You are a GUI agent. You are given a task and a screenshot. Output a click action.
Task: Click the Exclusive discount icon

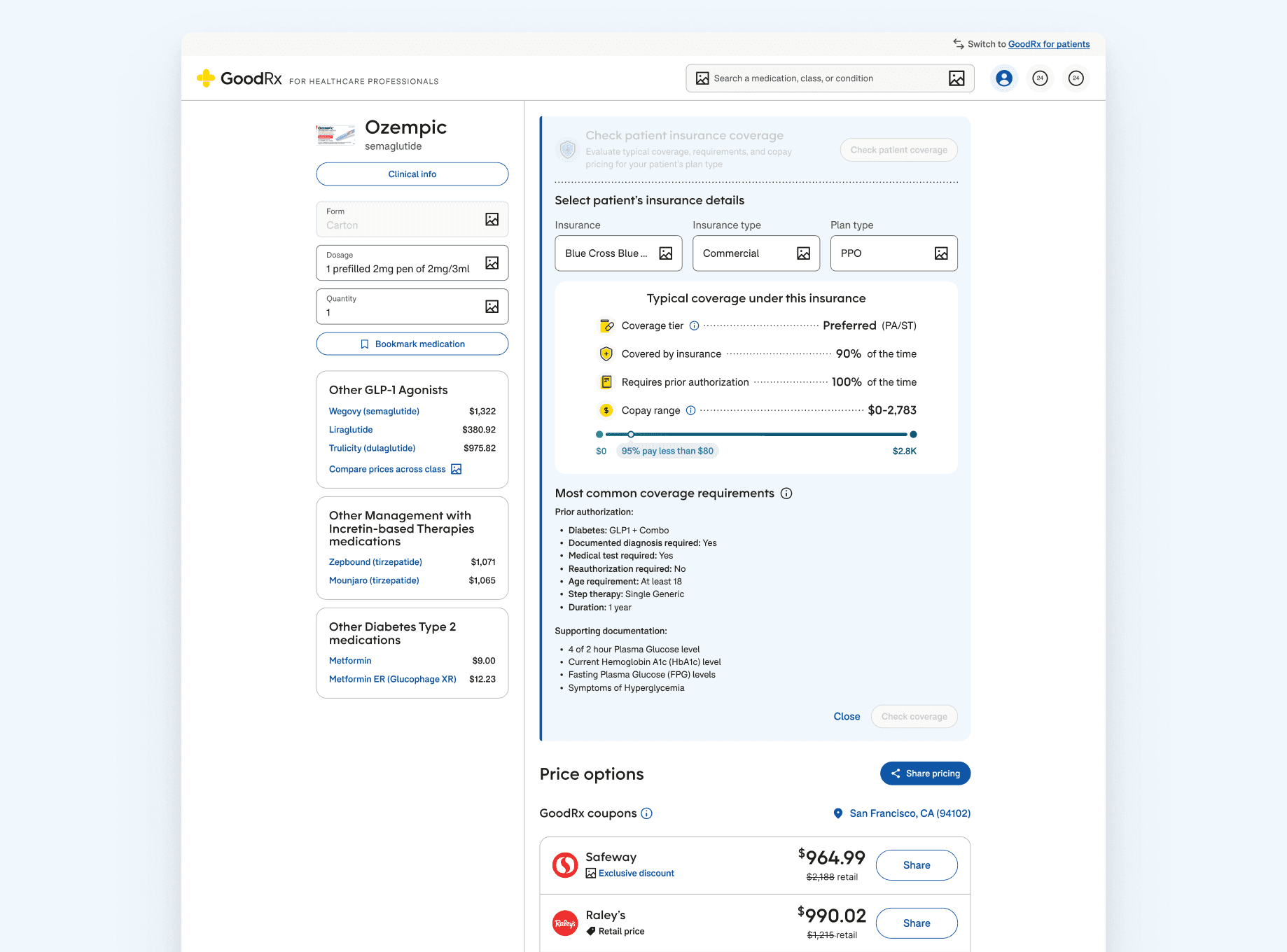point(591,874)
